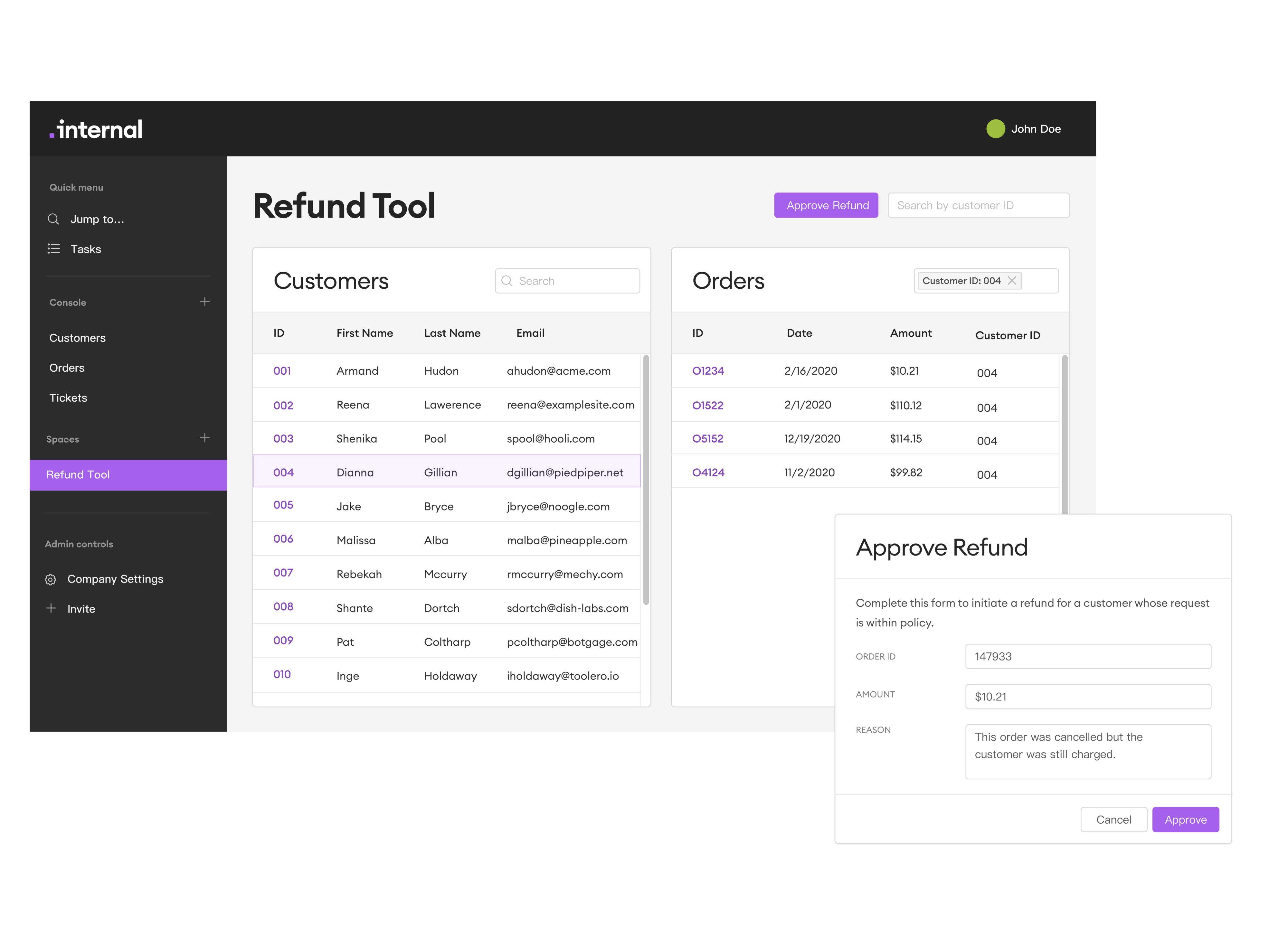
Task: Click the Amount field showing $10.21
Action: pos(1088,697)
